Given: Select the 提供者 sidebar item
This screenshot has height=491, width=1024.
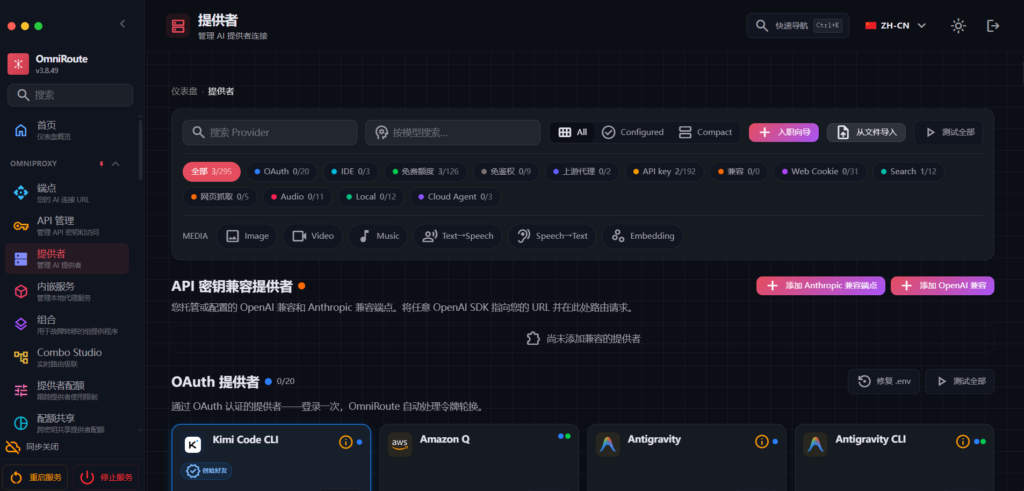Looking at the screenshot, I should (x=67, y=259).
